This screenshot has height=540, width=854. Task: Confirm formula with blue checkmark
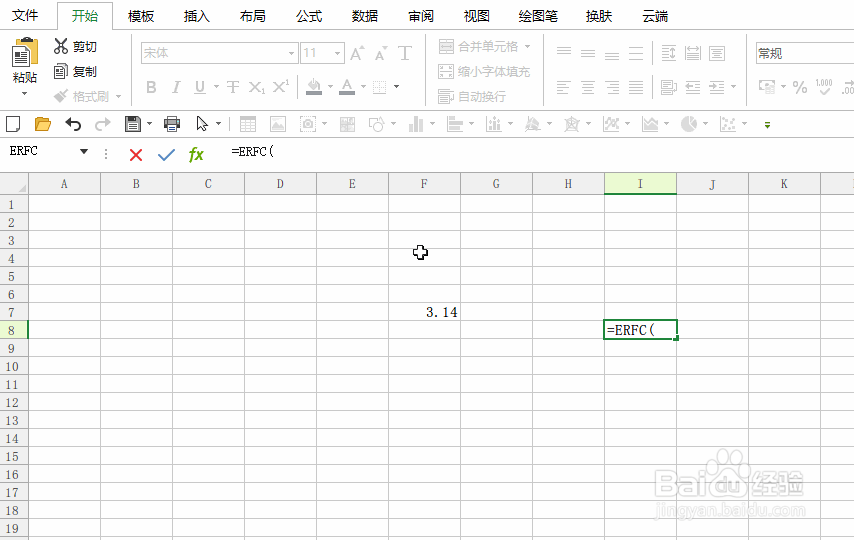click(x=166, y=155)
